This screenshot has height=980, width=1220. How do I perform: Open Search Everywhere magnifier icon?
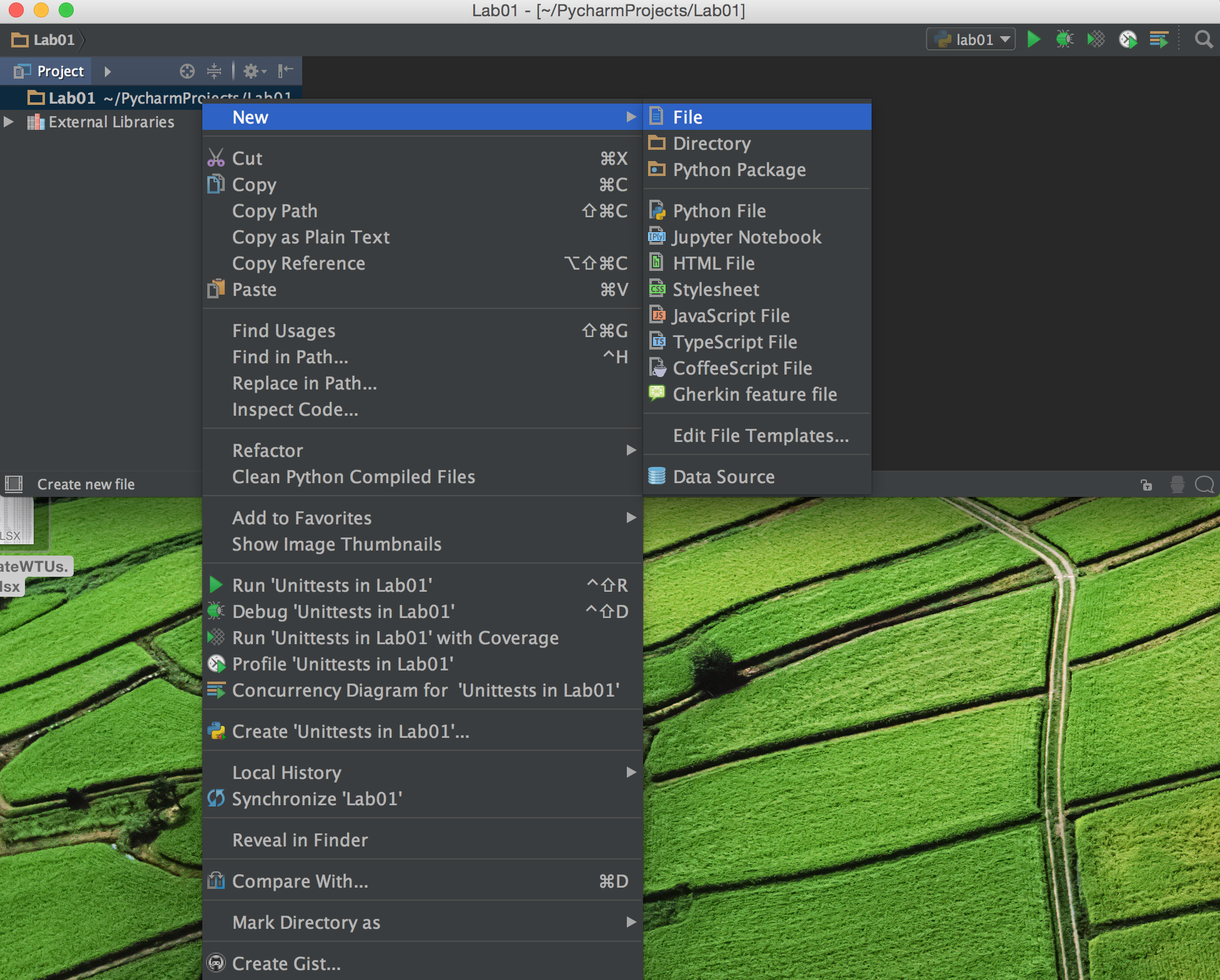point(1203,39)
